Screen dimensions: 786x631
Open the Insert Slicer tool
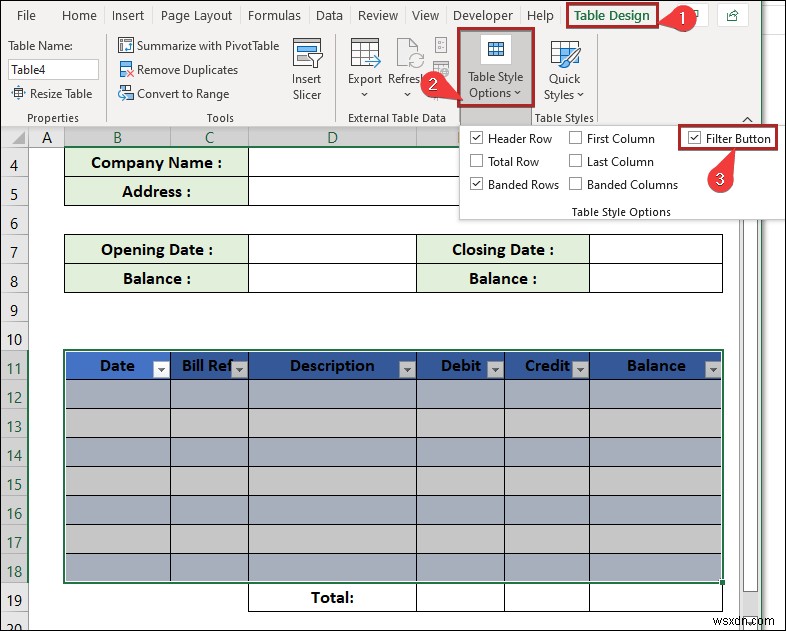pos(307,70)
